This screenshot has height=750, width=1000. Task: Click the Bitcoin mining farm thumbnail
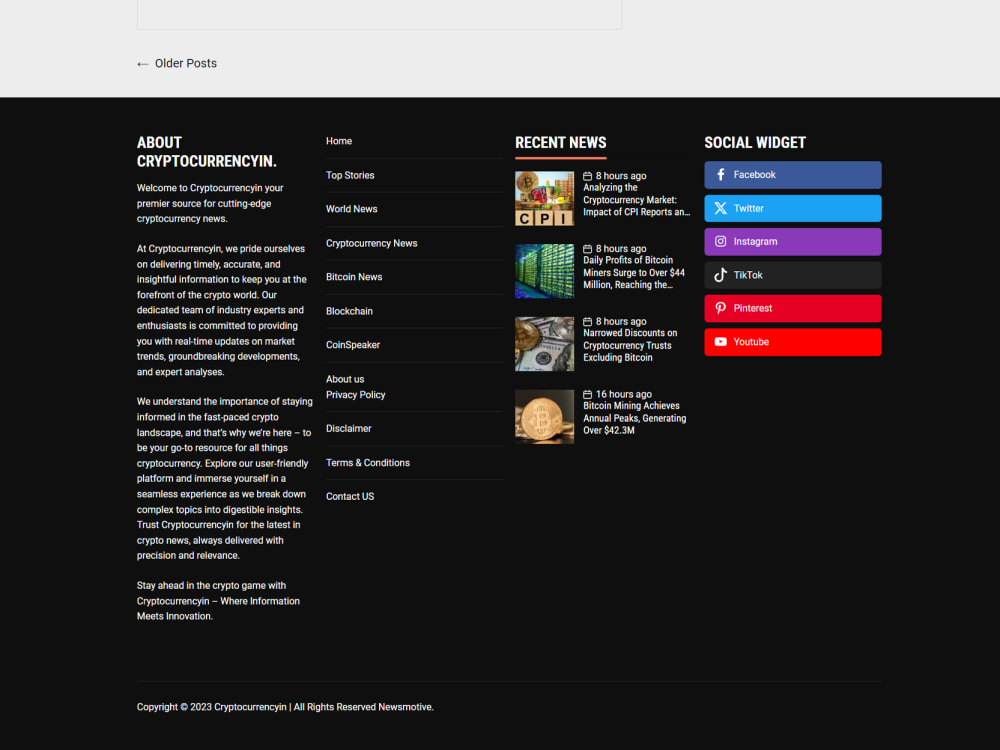(x=544, y=271)
